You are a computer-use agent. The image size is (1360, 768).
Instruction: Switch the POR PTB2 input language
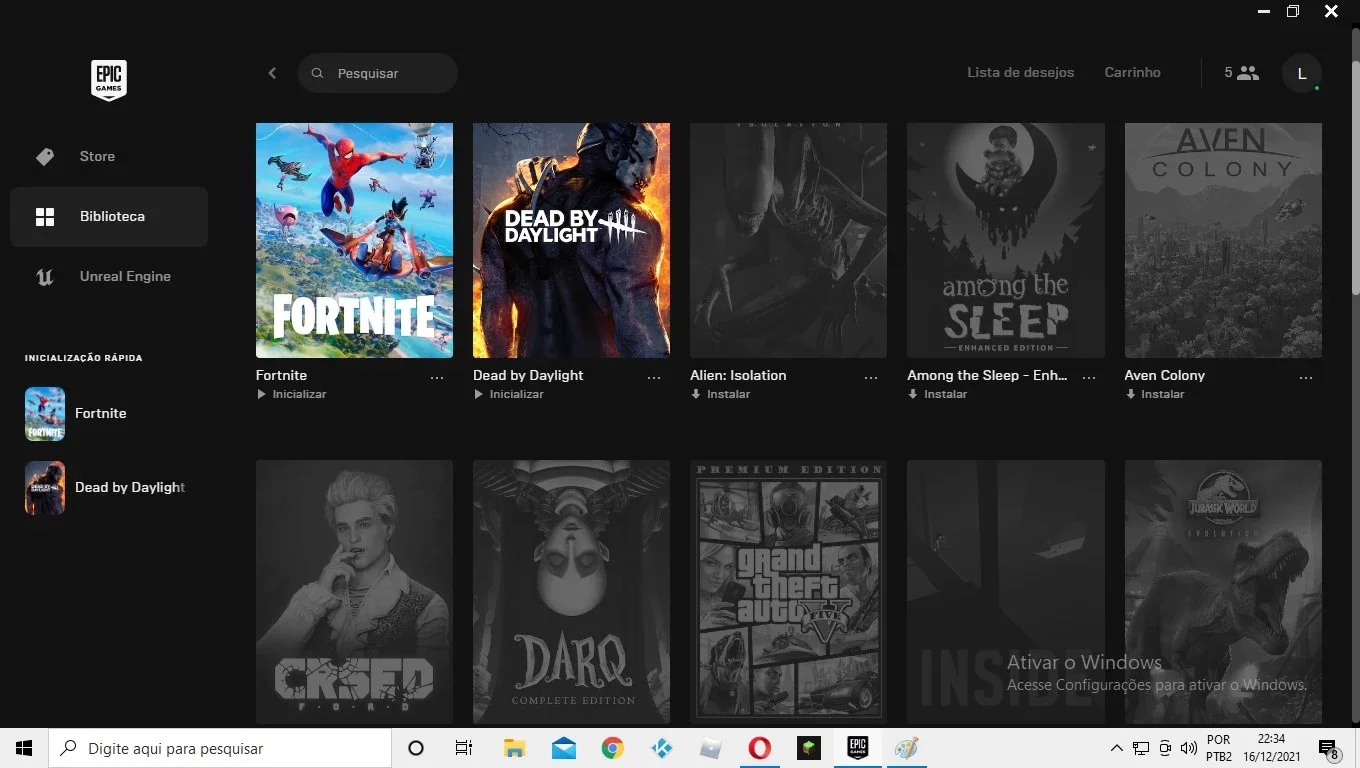[x=1219, y=748]
